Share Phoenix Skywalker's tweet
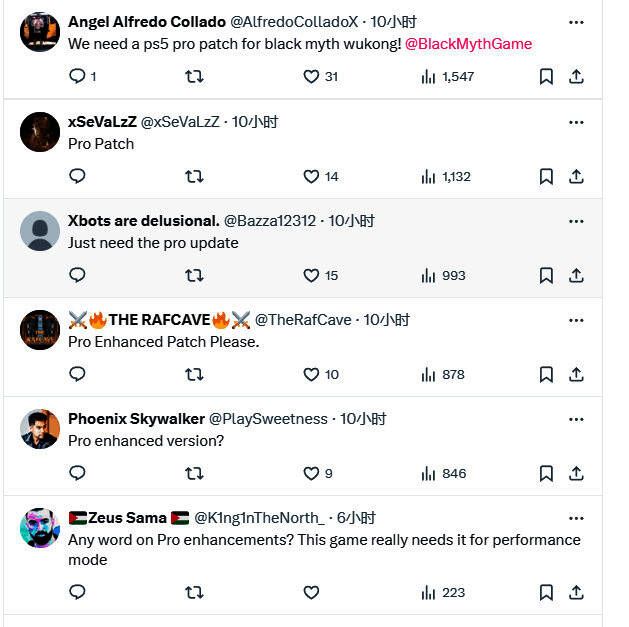The width and height of the screenshot is (629, 627). click(576, 473)
